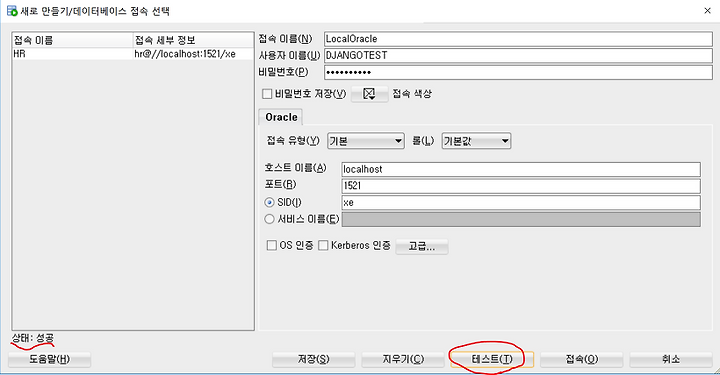This screenshot has height=375, width=720.
Task: Open the connection type dropdown
Action: 366,141
